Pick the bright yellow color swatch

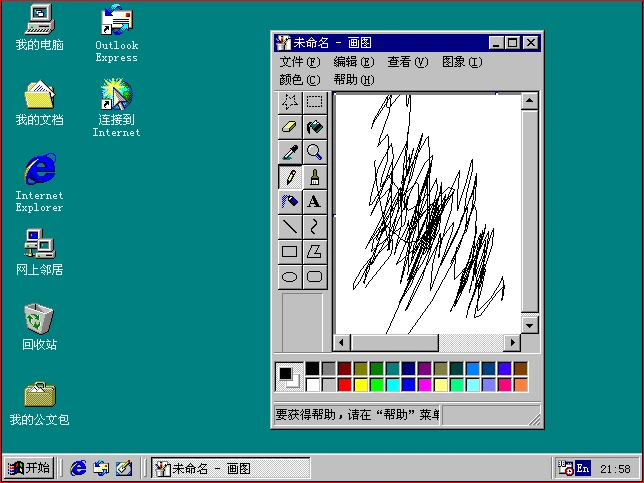click(360, 385)
